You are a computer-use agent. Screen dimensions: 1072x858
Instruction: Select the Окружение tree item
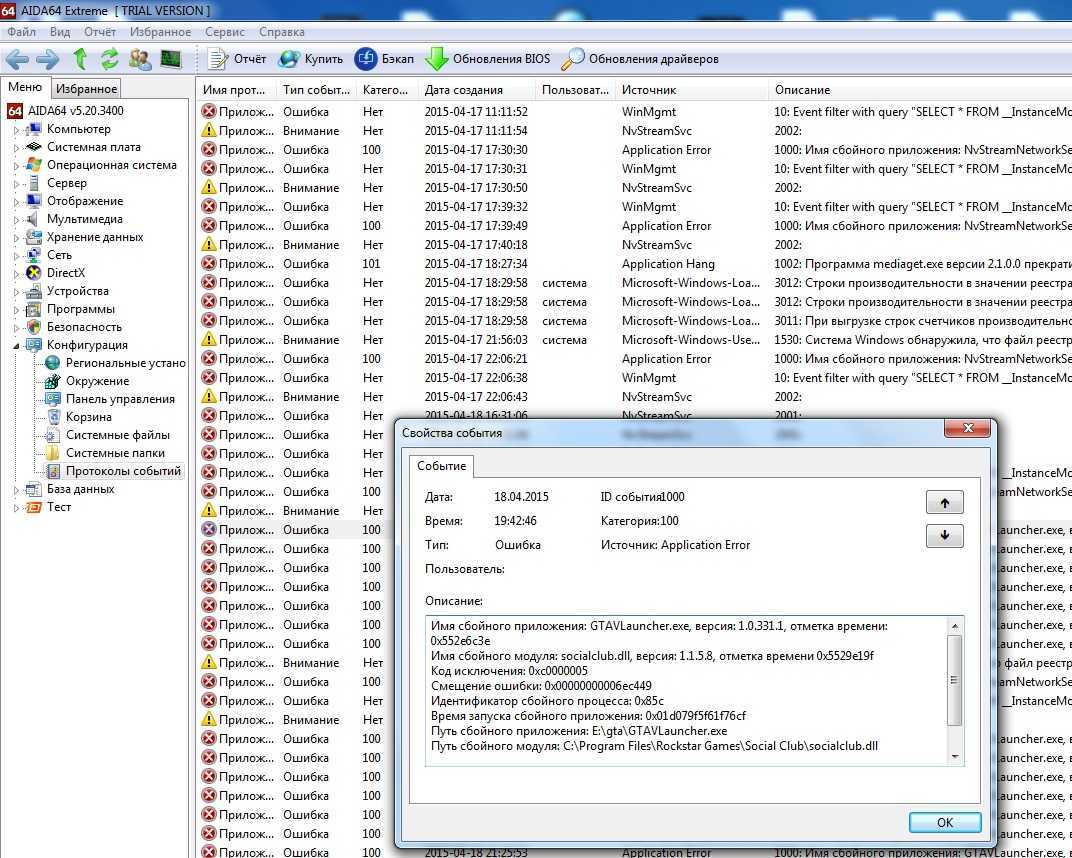(97, 381)
